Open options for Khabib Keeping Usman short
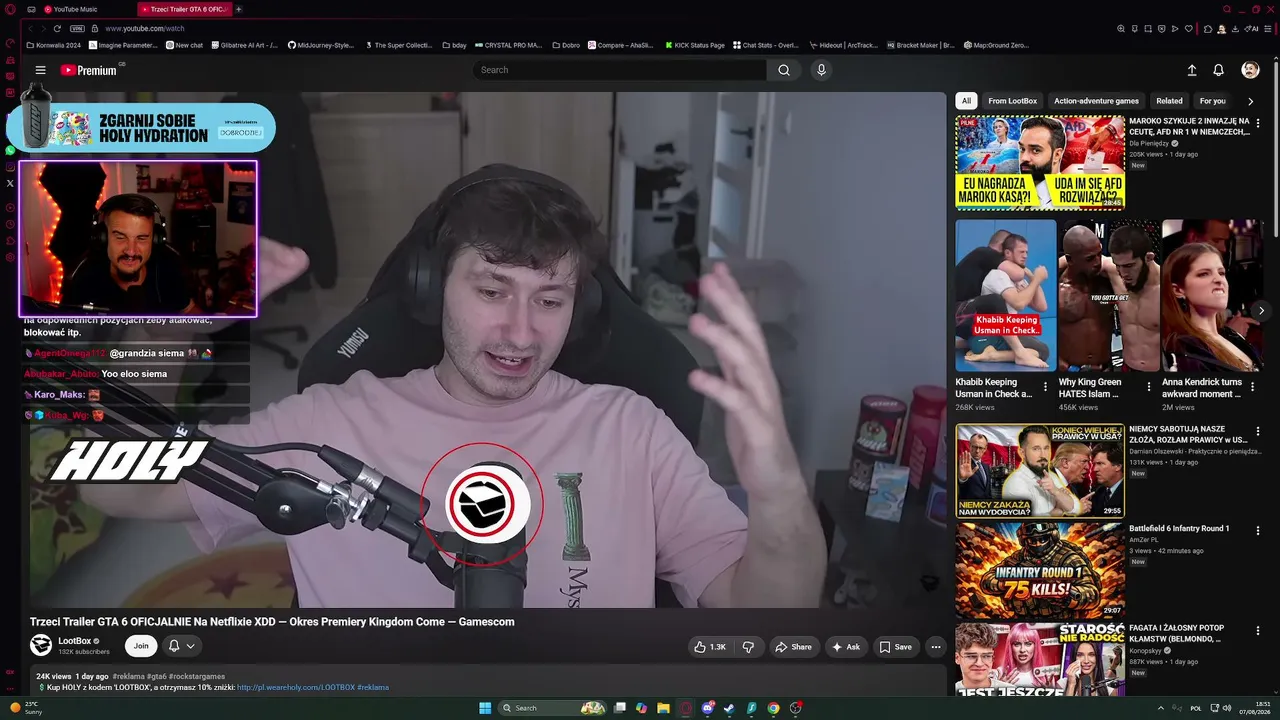1280x720 pixels. (1045, 386)
